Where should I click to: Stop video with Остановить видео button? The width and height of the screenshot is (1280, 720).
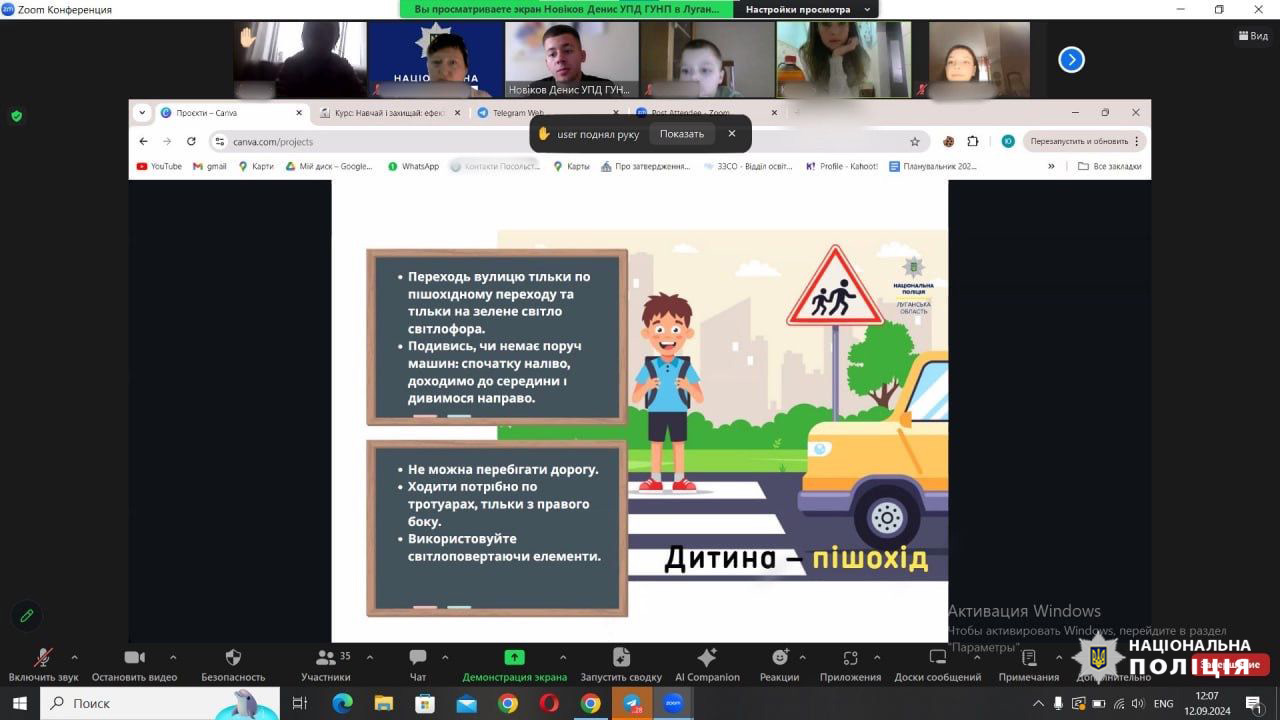[134, 658]
